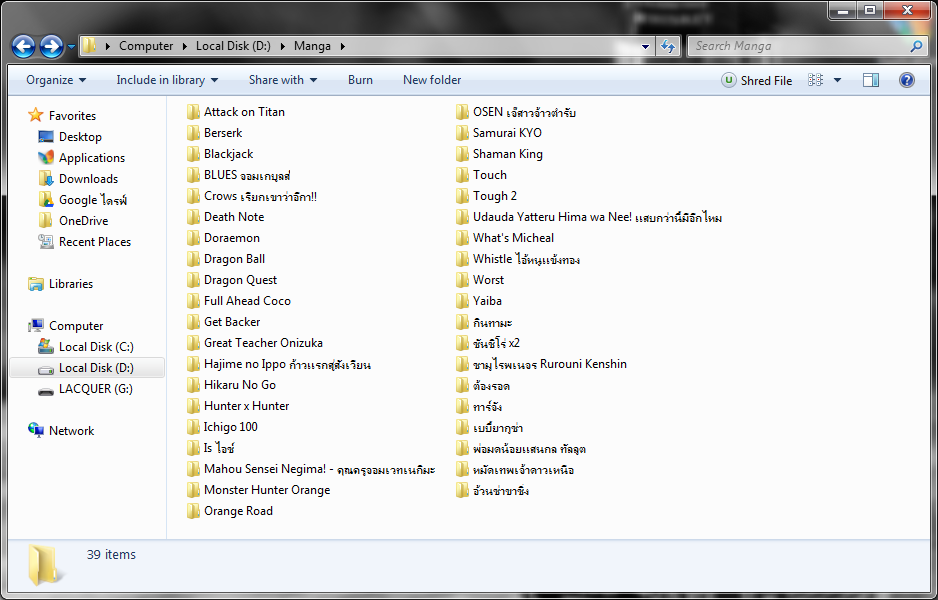This screenshot has width=938, height=600.
Task: Select the Mahou Sensei Negima! folder
Action: tap(310, 468)
